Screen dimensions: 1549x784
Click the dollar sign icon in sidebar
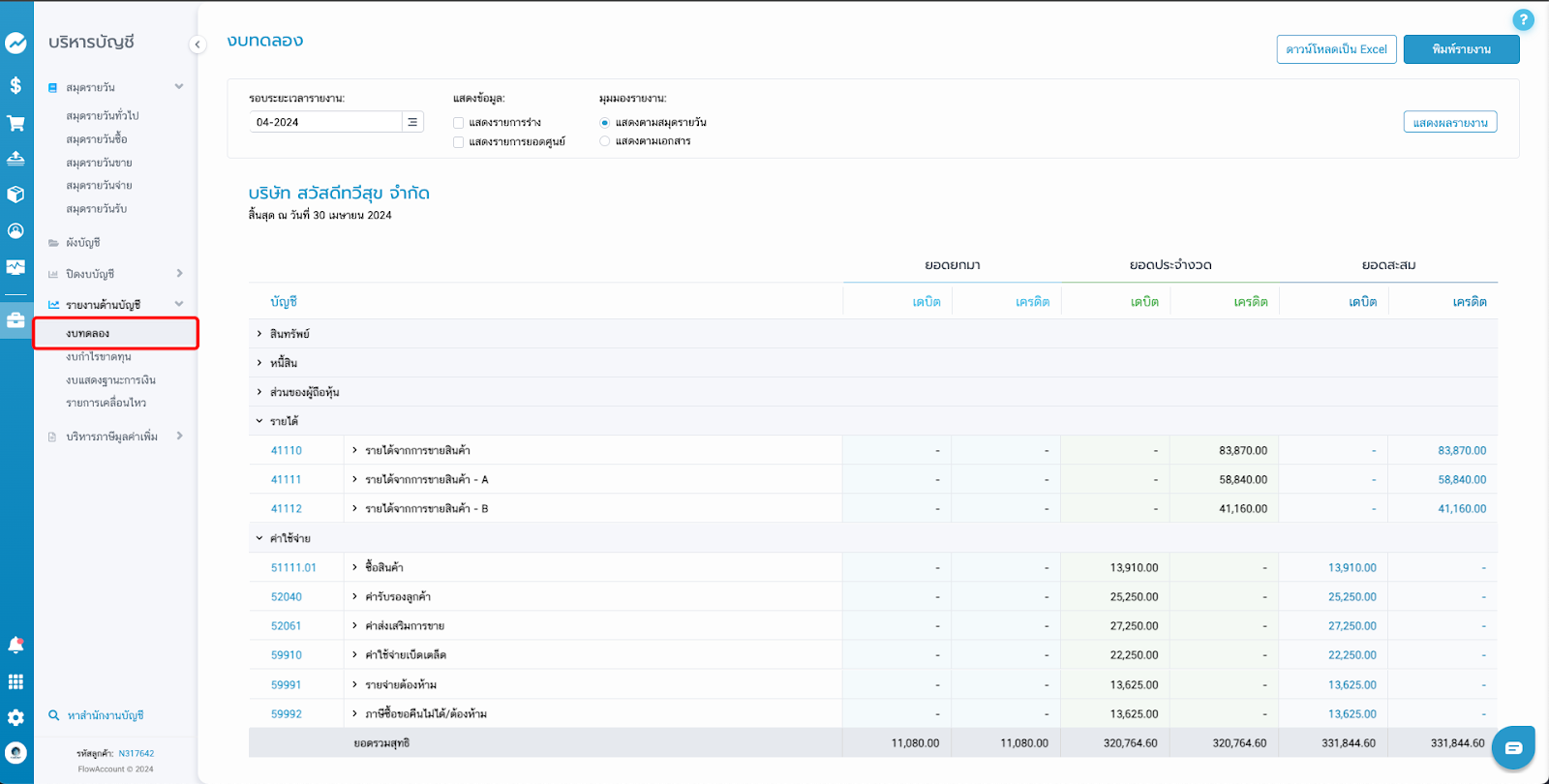[x=15, y=85]
